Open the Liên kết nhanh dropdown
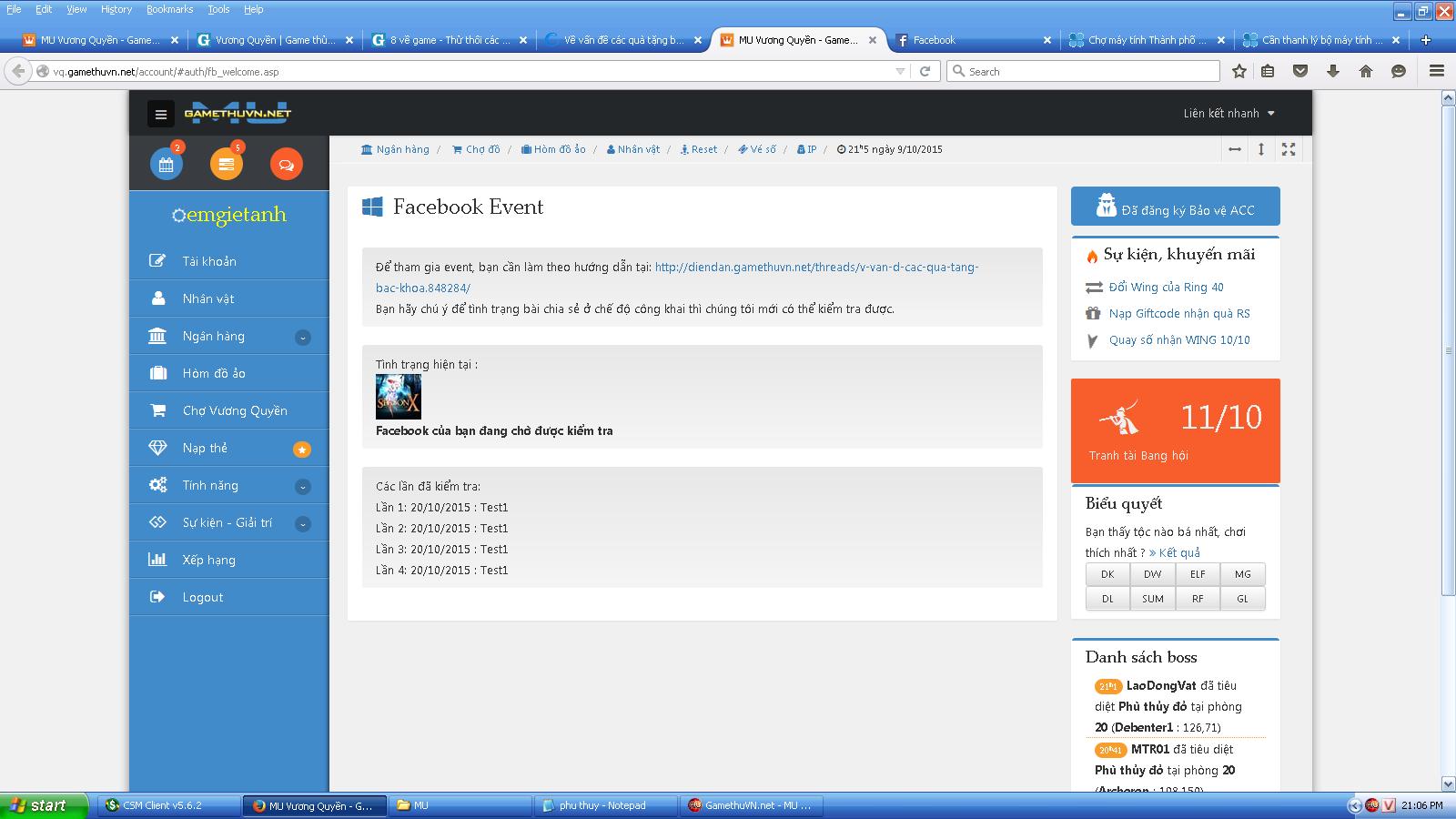 [x=1229, y=114]
